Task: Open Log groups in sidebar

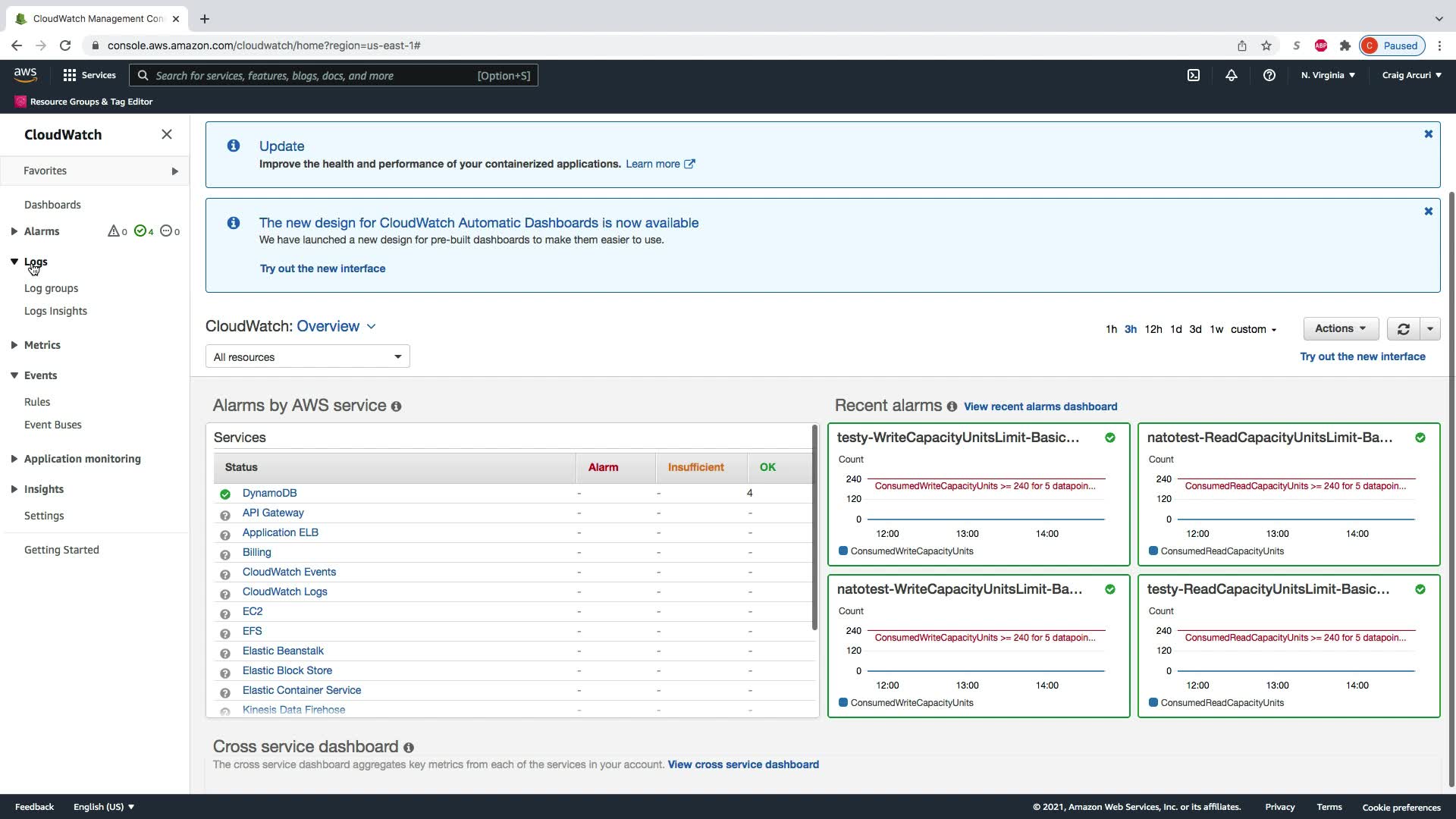Action: click(51, 288)
